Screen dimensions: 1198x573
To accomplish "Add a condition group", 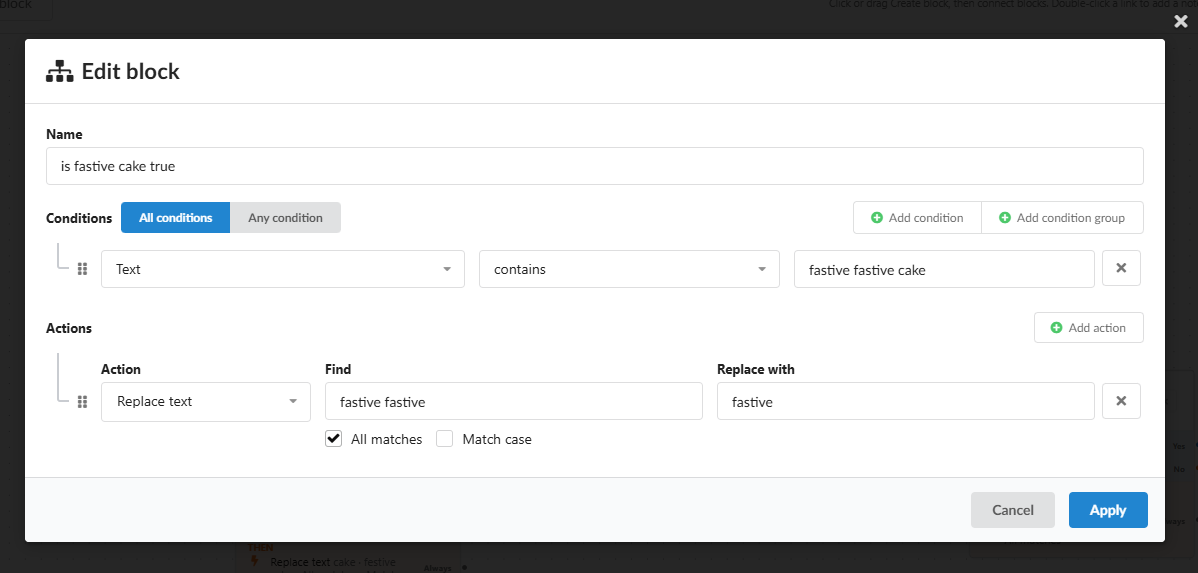I will click(1062, 218).
